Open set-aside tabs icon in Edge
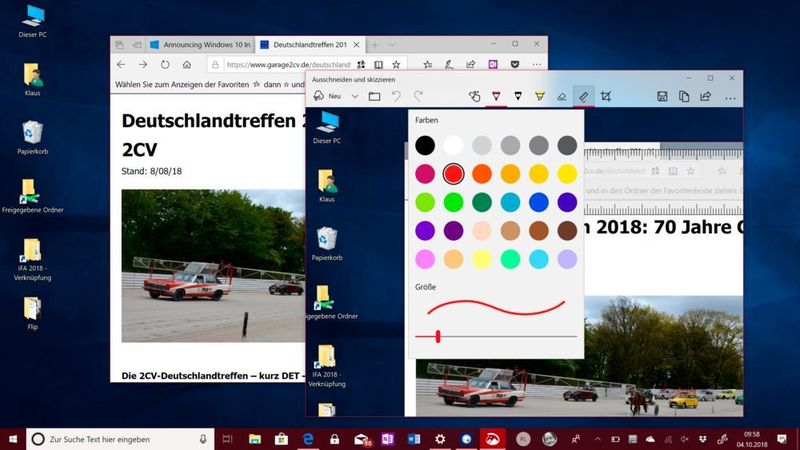Image resolution: width=800 pixels, height=450 pixels. [119, 45]
